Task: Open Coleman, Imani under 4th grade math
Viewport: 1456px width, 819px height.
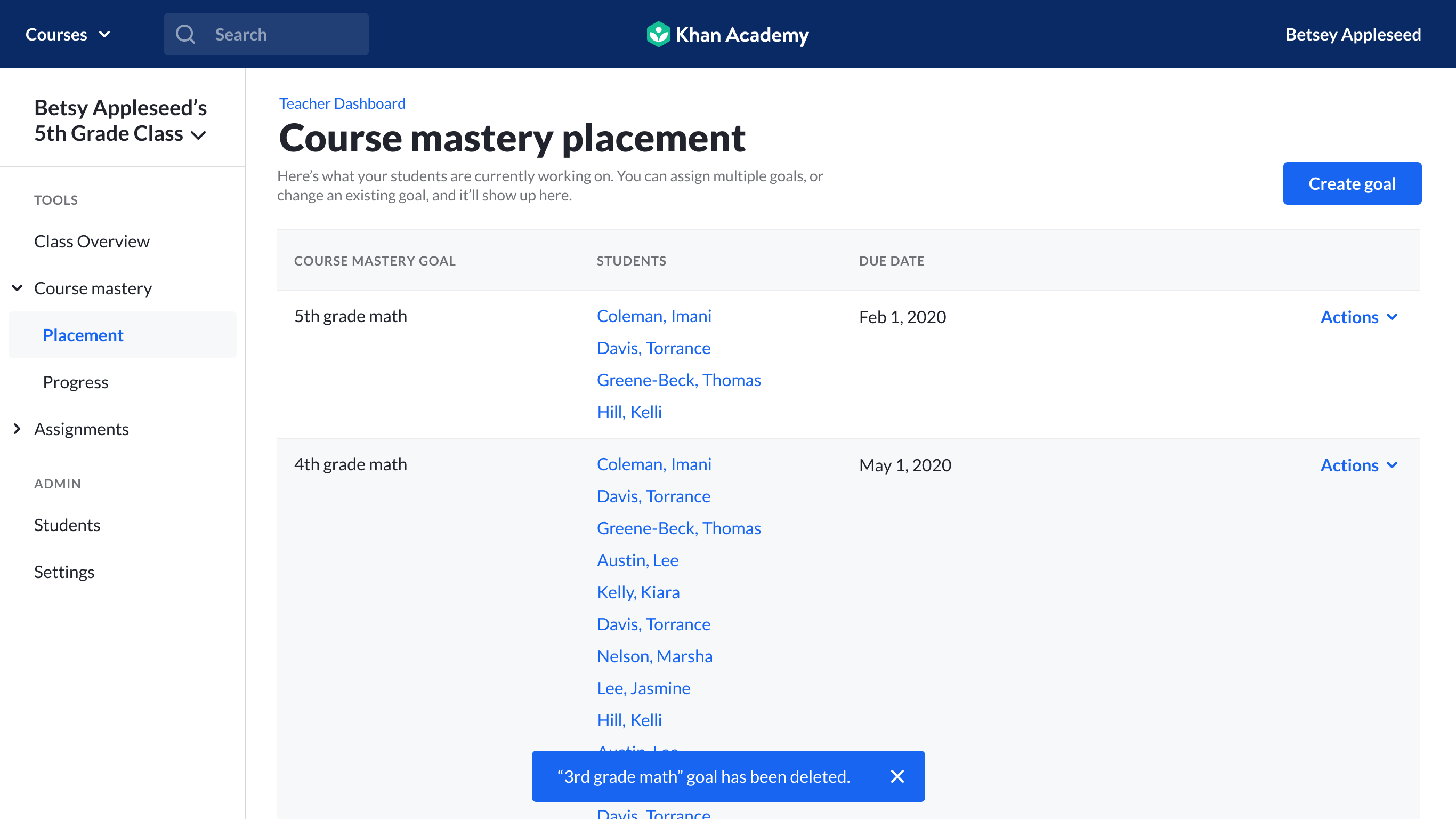Action: 654,464
